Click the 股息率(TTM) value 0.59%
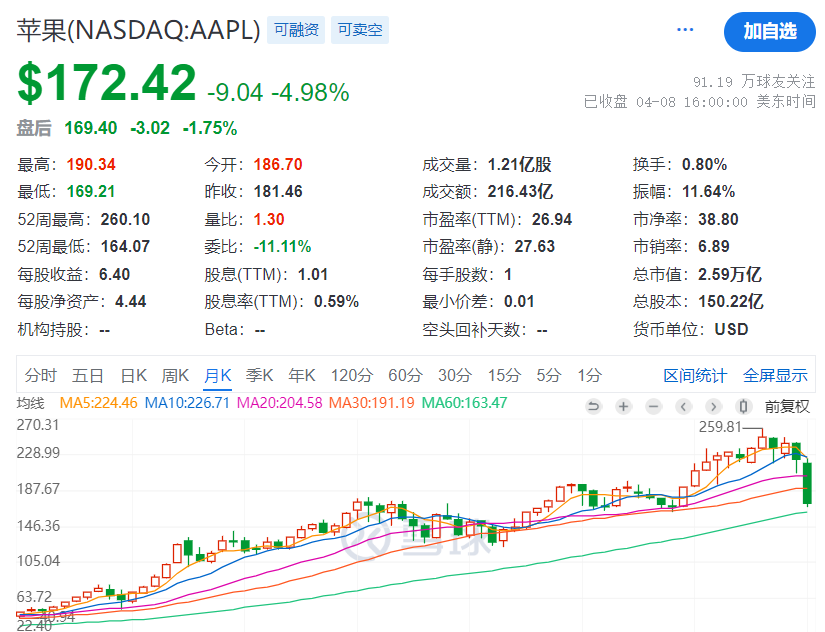This screenshot has width=825, height=632. tap(336, 302)
